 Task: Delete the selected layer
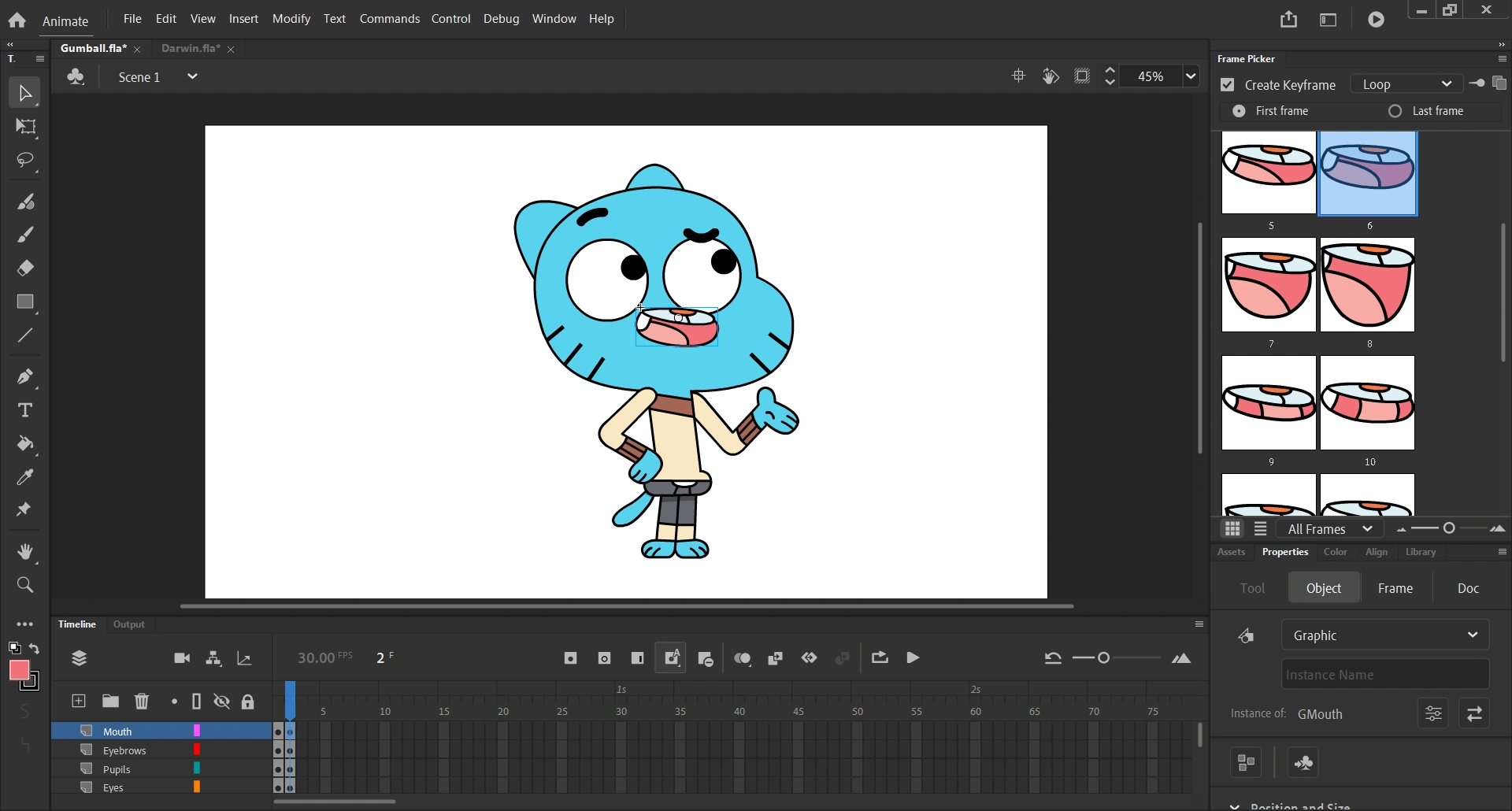(142, 701)
